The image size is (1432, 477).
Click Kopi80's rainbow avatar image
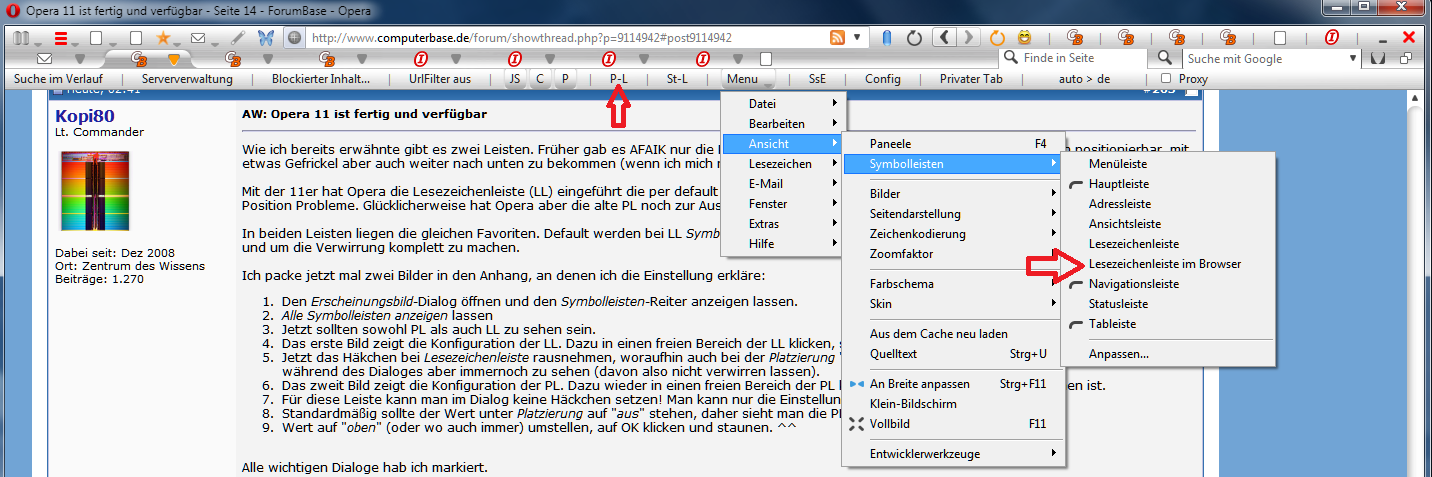pyautogui.click(x=96, y=191)
